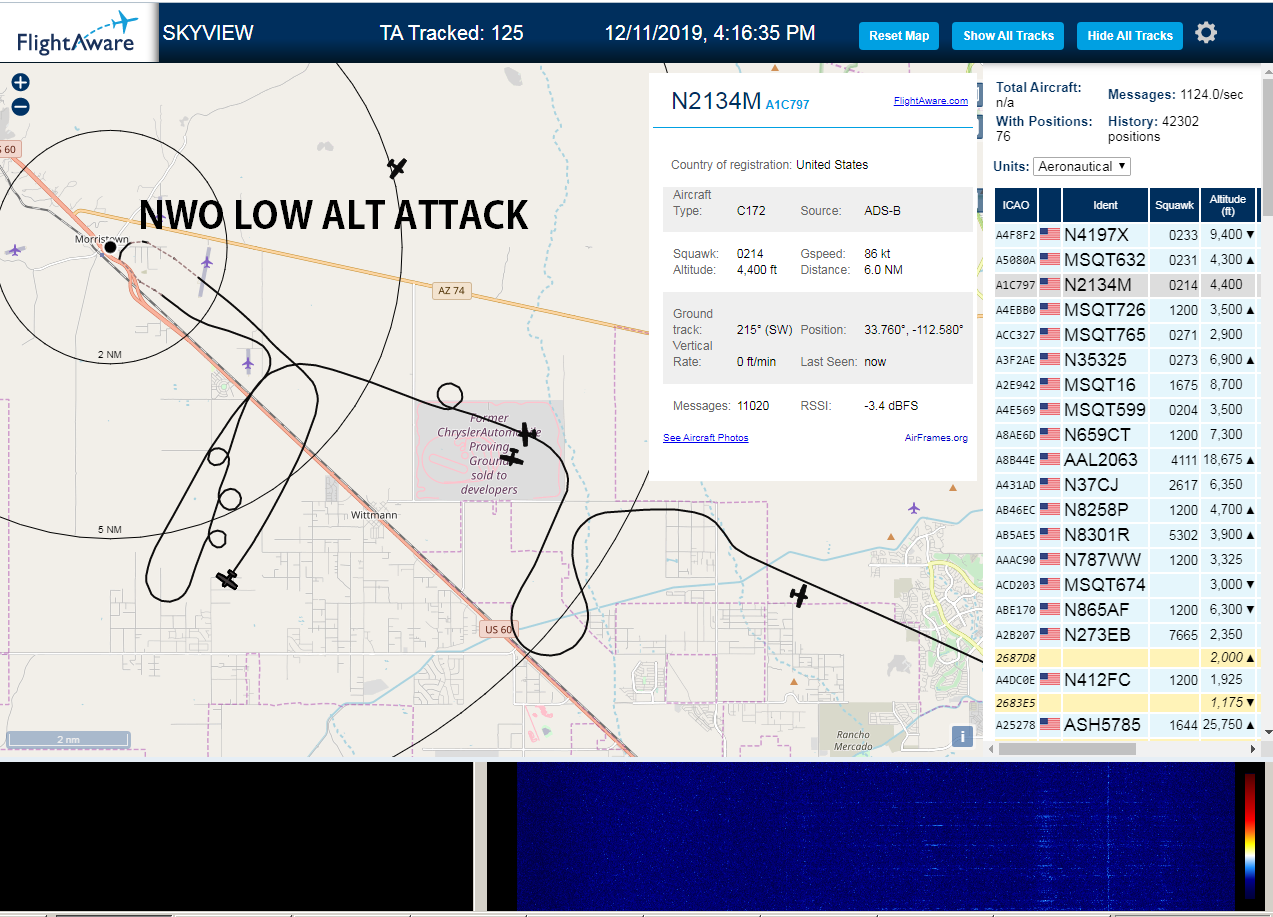Click the table scrollbar right arrow
The height and width of the screenshot is (917, 1273).
[1253, 749]
